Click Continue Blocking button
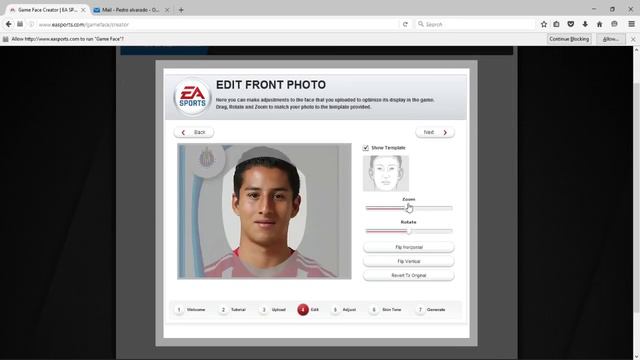The image size is (640, 360). (569, 39)
